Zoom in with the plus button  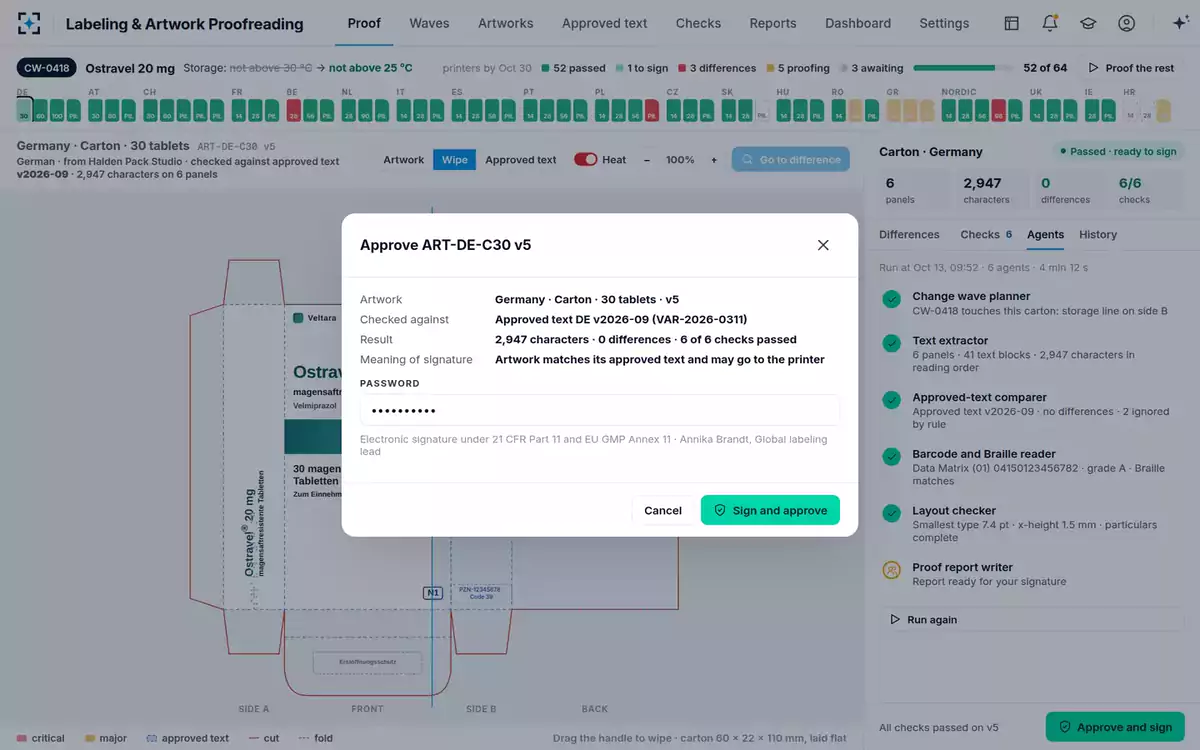point(714,160)
